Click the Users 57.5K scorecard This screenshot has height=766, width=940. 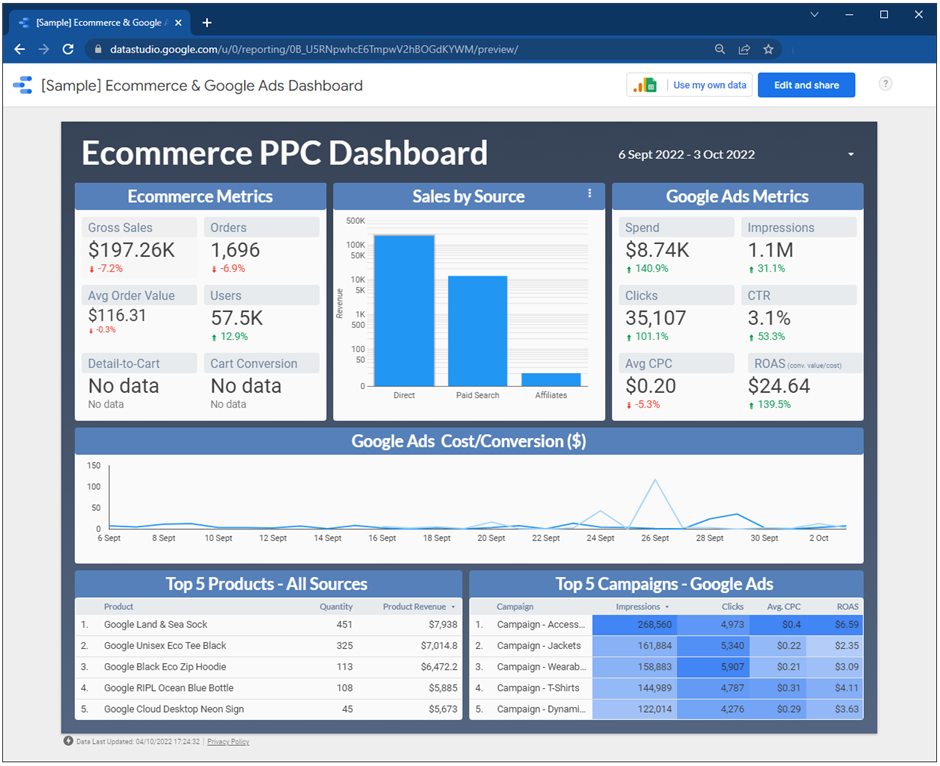coord(262,315)
